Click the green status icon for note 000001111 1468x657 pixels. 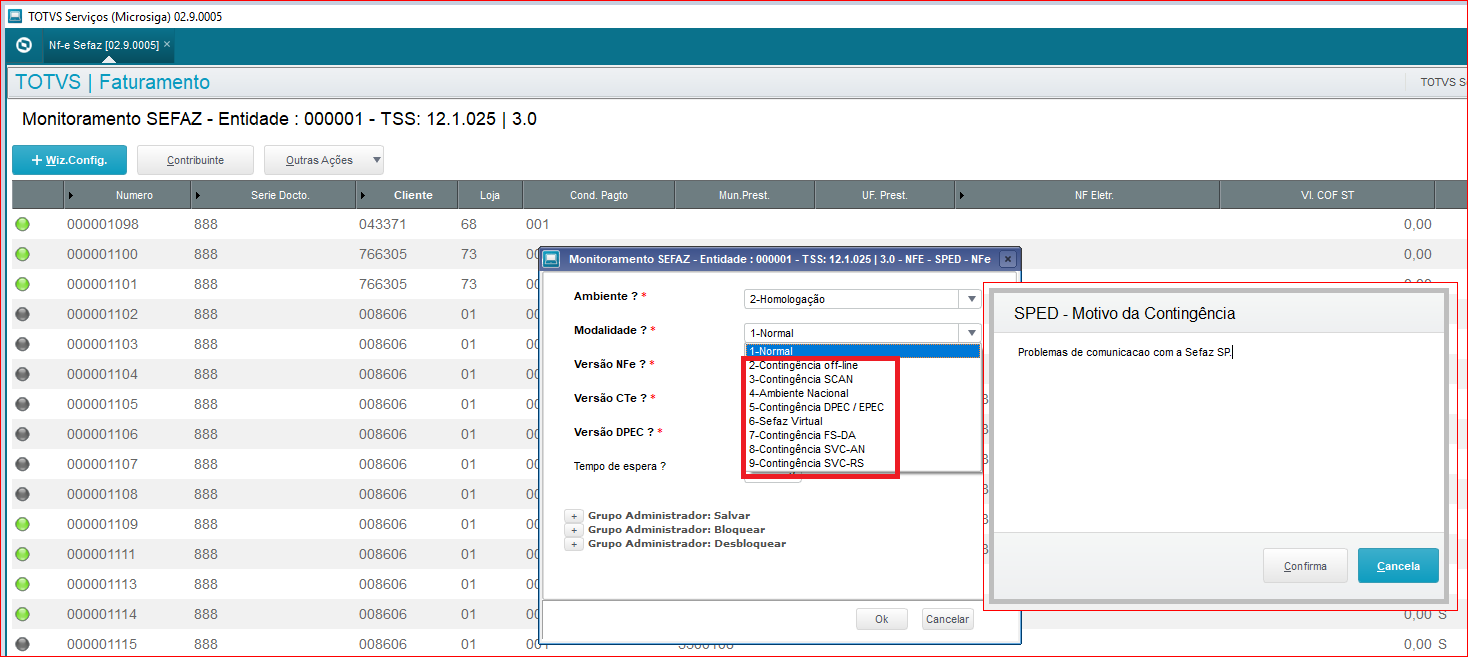pos(23,554)
